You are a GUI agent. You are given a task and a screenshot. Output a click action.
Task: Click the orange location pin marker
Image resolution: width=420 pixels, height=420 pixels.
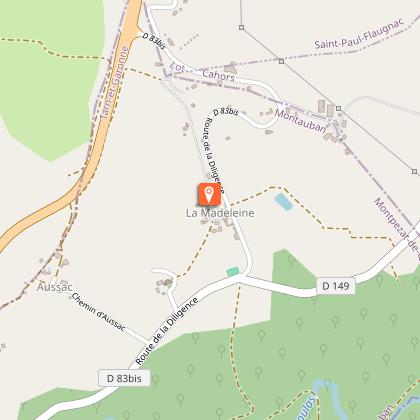click(x=209, y=194)
